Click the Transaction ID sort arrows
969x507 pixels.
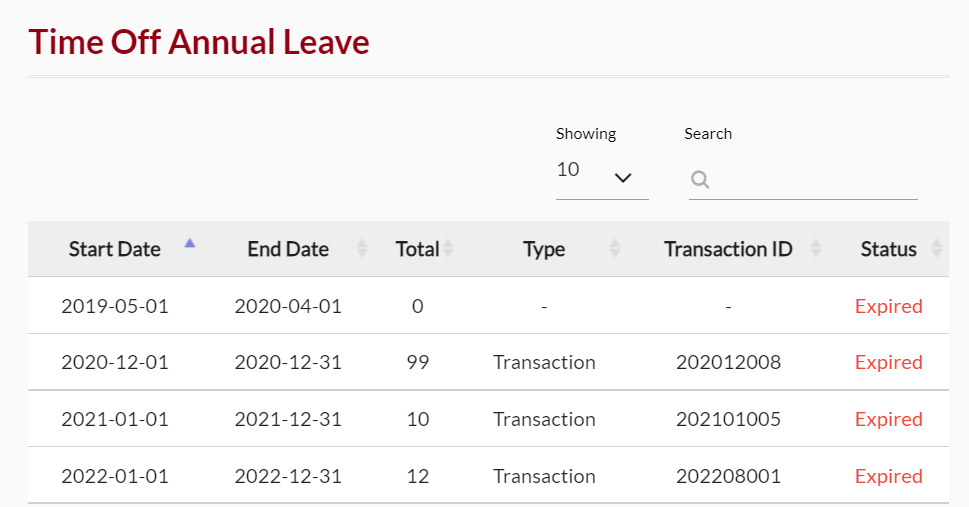point(816,249)
